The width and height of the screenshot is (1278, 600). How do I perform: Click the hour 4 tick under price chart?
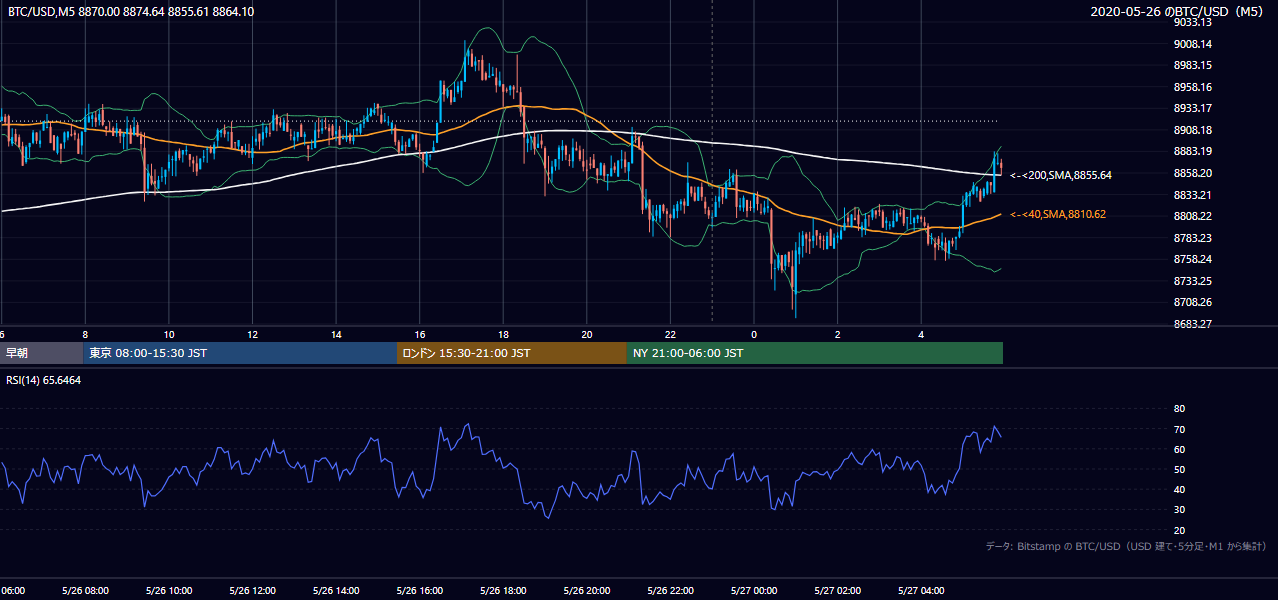(x=921, y=334)
